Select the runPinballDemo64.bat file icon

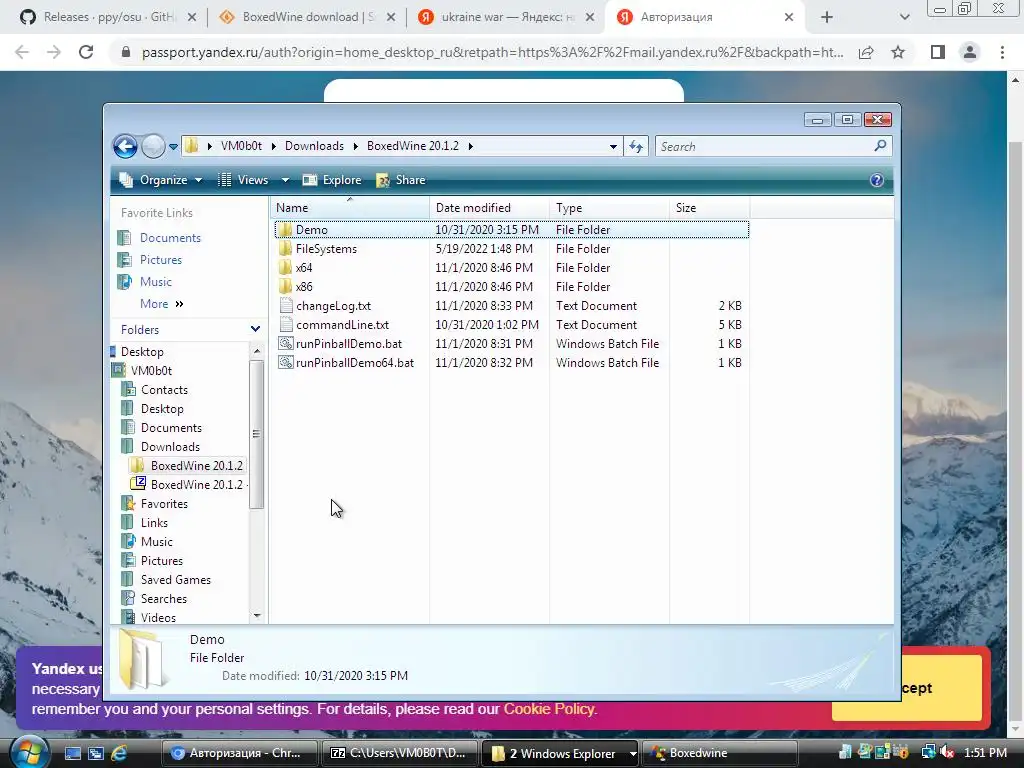click(285, 362)
